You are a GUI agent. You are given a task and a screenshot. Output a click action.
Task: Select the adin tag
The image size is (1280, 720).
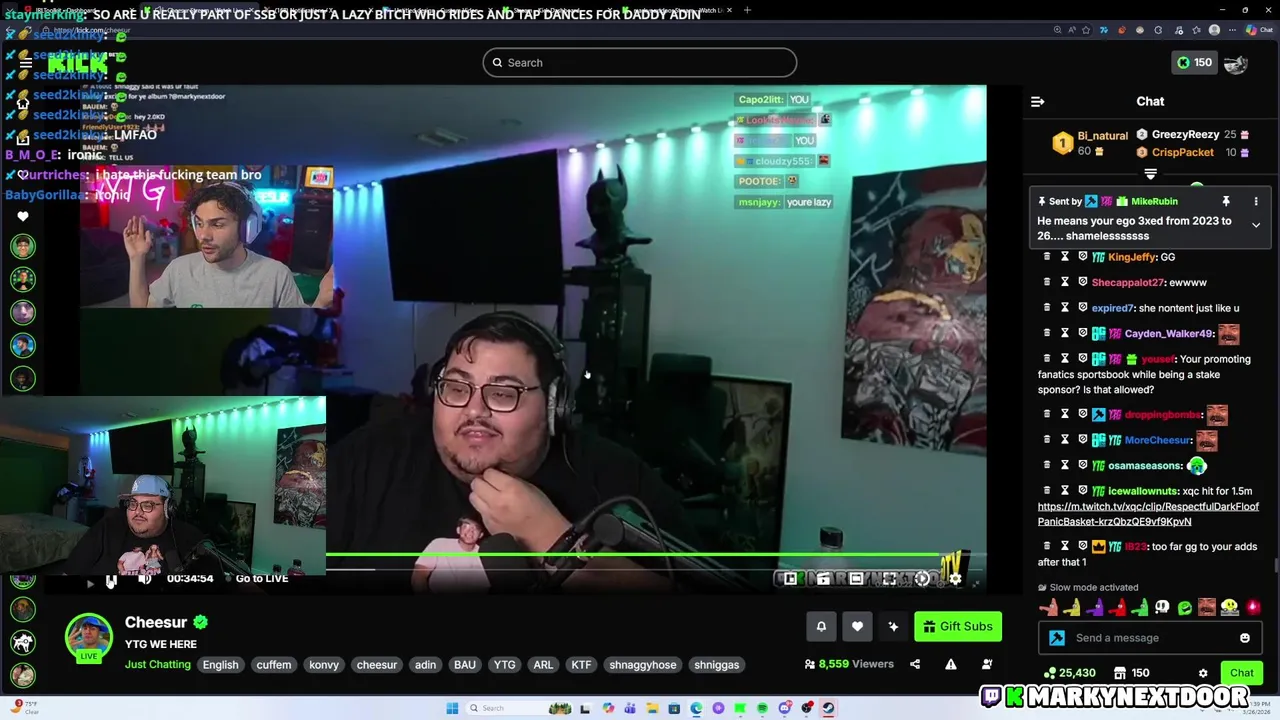tap(425, 664)
